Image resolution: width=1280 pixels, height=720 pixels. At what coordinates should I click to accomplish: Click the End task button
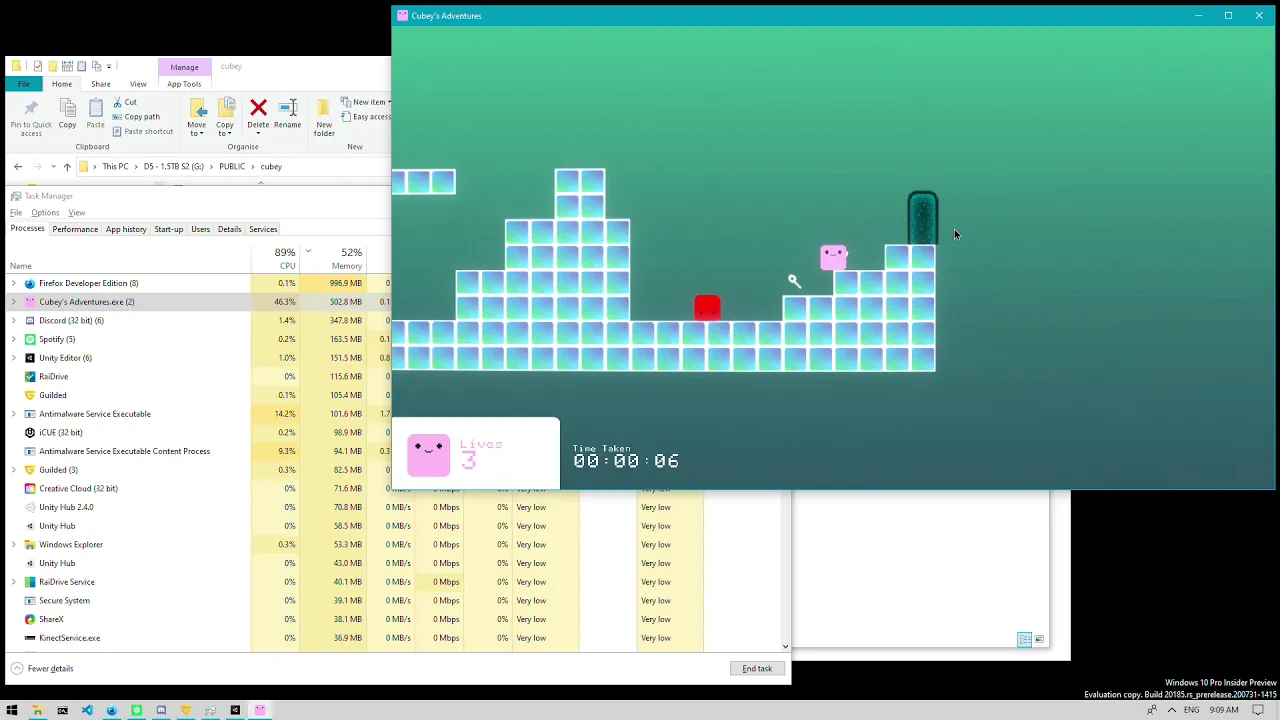click(x=757, y=668)
